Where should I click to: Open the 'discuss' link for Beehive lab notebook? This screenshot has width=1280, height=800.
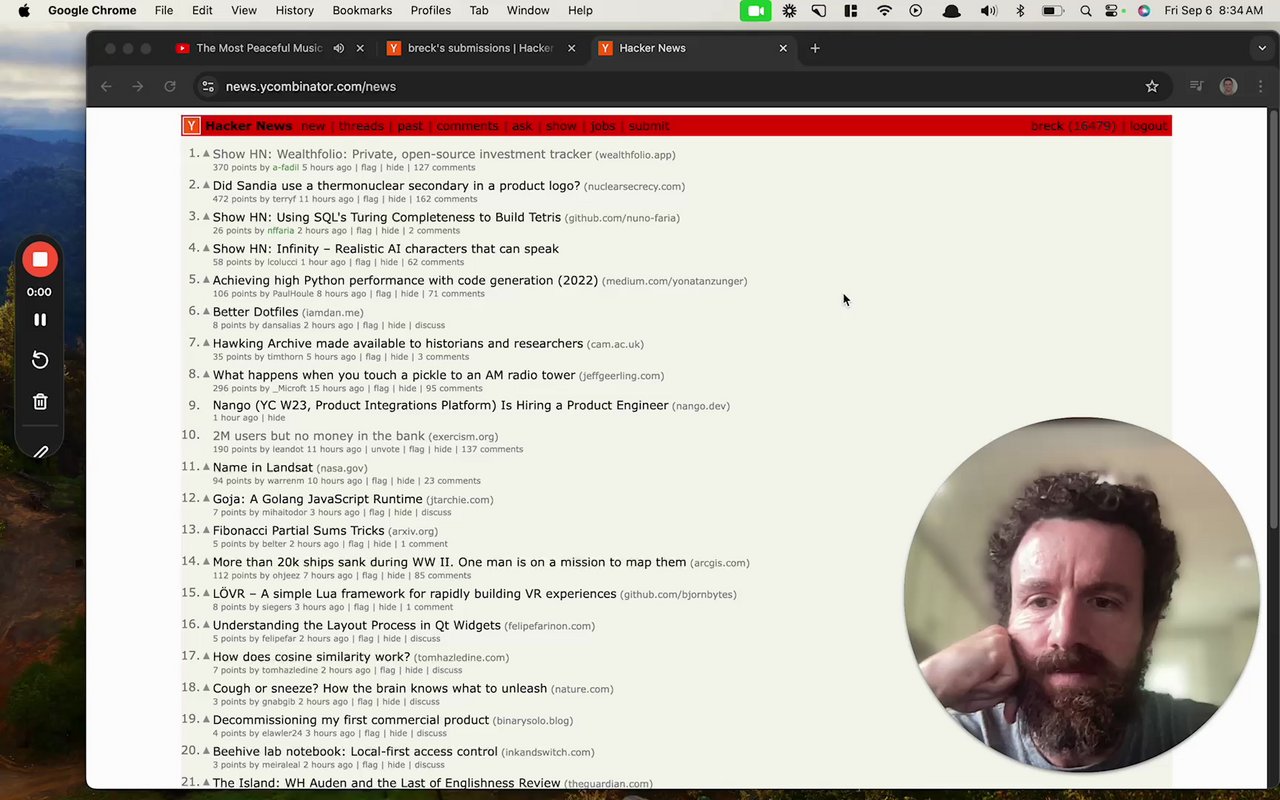click(429, 765)
